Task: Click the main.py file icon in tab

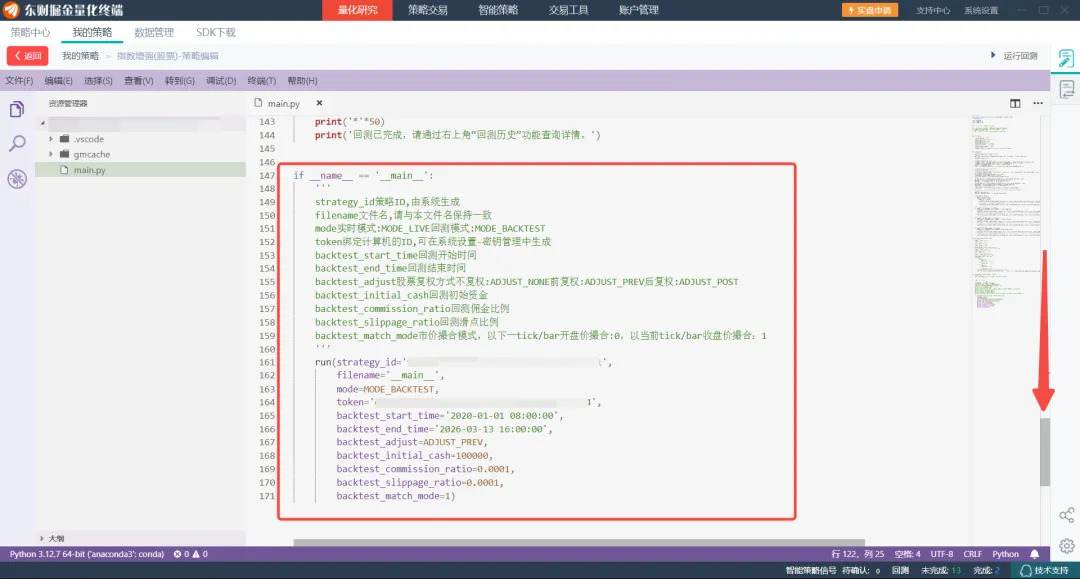Action: tap(258, 103)
